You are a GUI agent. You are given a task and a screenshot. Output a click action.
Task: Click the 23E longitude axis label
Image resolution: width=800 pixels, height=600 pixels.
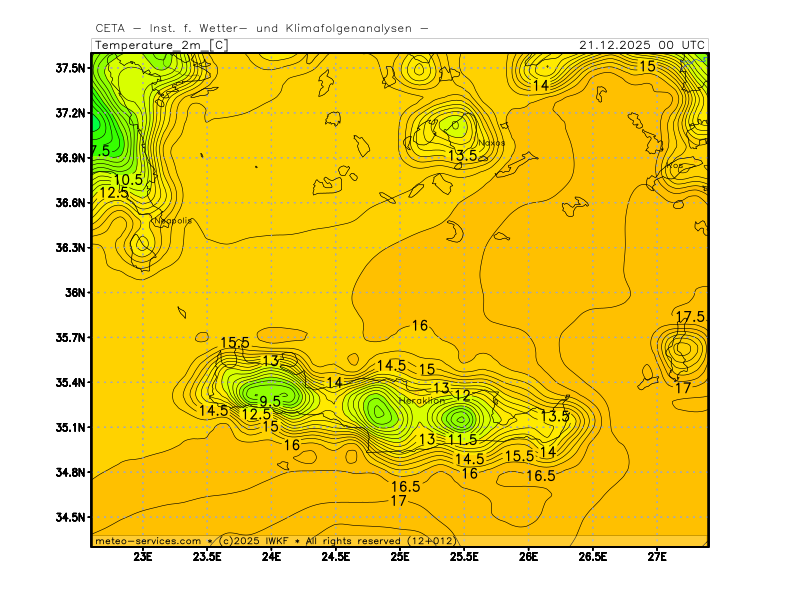pyautogui.click(x=143, y=556)
